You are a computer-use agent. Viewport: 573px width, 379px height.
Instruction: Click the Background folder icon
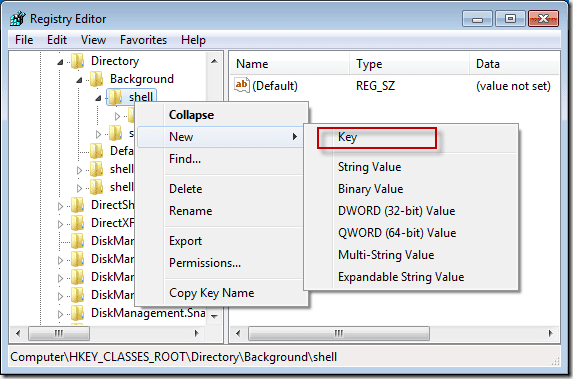(96, 79)
